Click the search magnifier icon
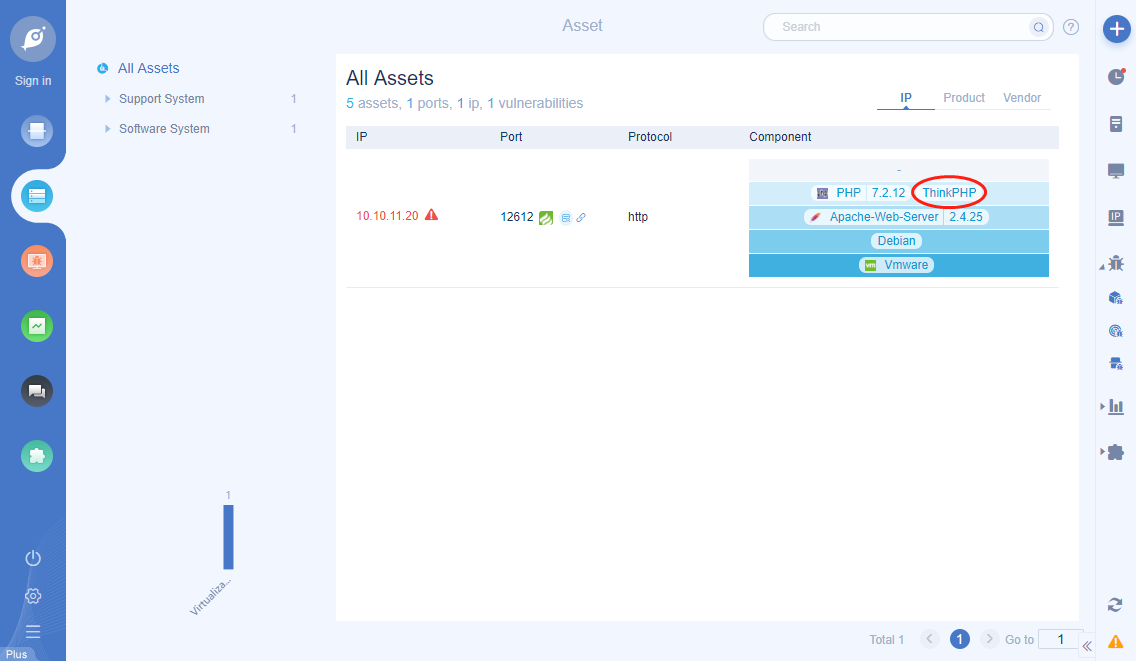 [1038, 28]
